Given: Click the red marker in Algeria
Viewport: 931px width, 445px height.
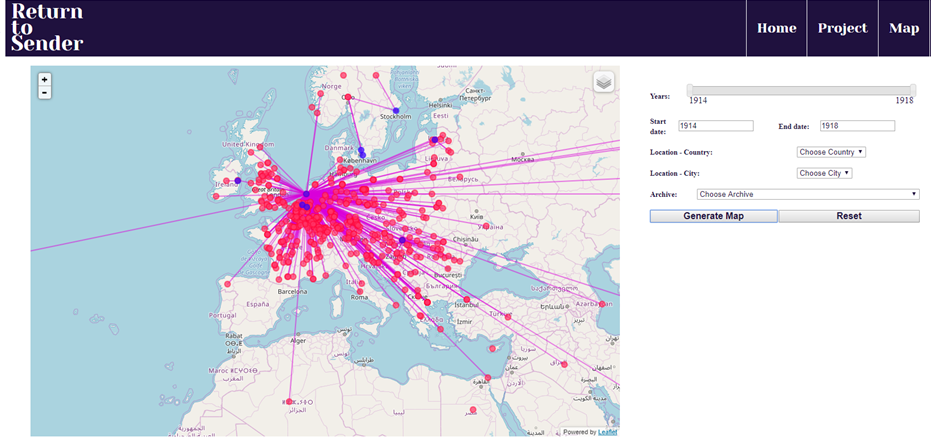Looking at the screenshot, I should [x=289, y=402].
